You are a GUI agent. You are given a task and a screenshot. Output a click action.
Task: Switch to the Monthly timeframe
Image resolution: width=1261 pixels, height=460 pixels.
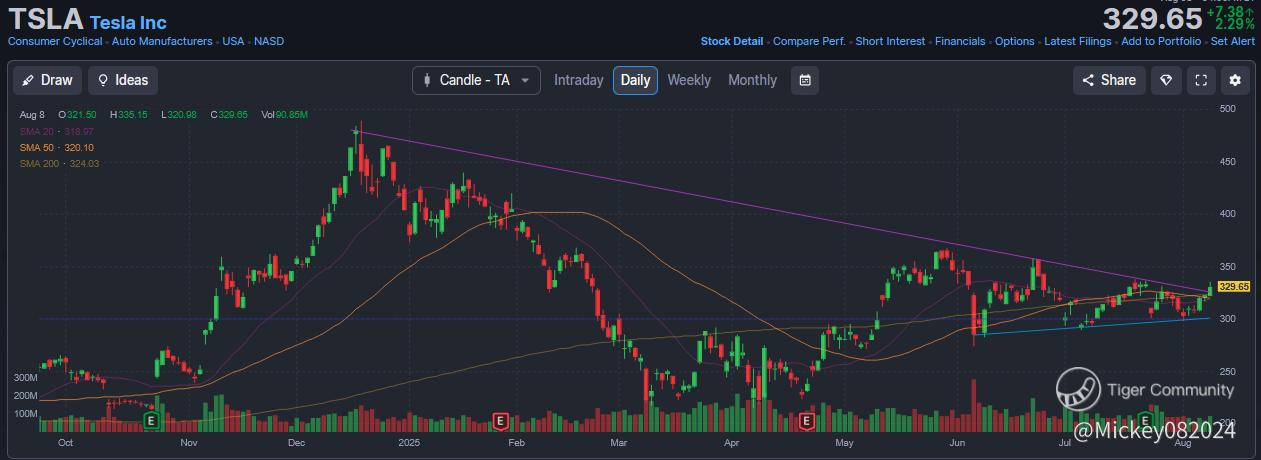click(x=752, y=80)
